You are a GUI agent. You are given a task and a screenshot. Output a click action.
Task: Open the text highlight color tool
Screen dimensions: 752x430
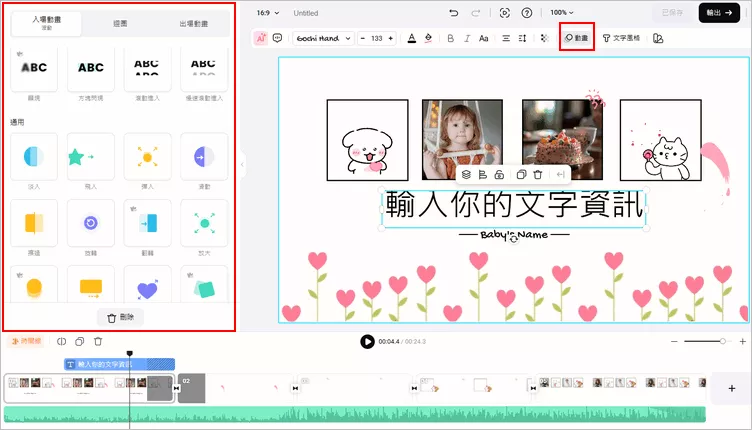tap(428, 38)
